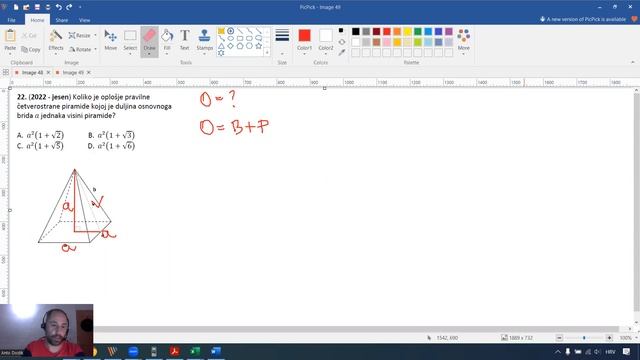This screenshot has width=640, height=360.
Task: Click the Rotate button
Action: pos(80,49)
